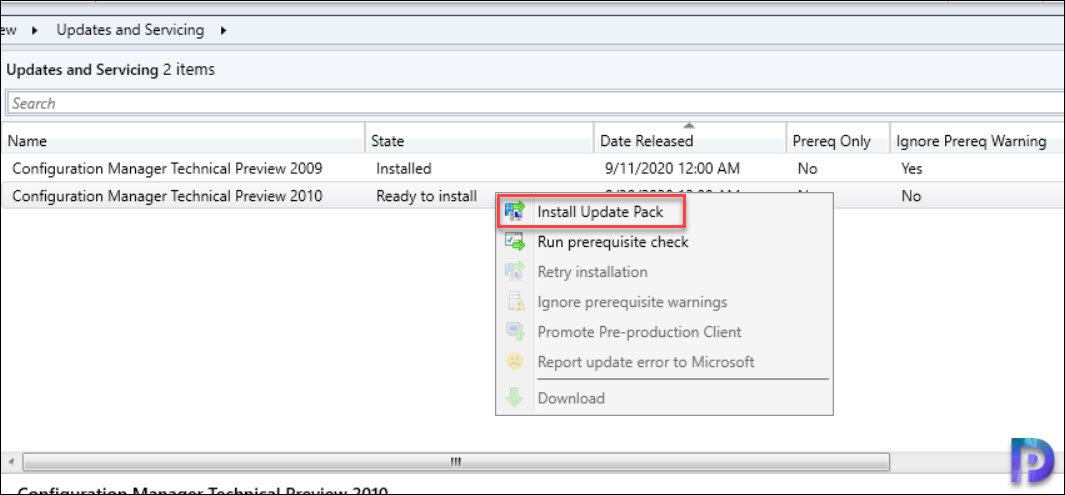Click the Installed state cell
This screenshot has height=495, width=1065.
point(403,168)
